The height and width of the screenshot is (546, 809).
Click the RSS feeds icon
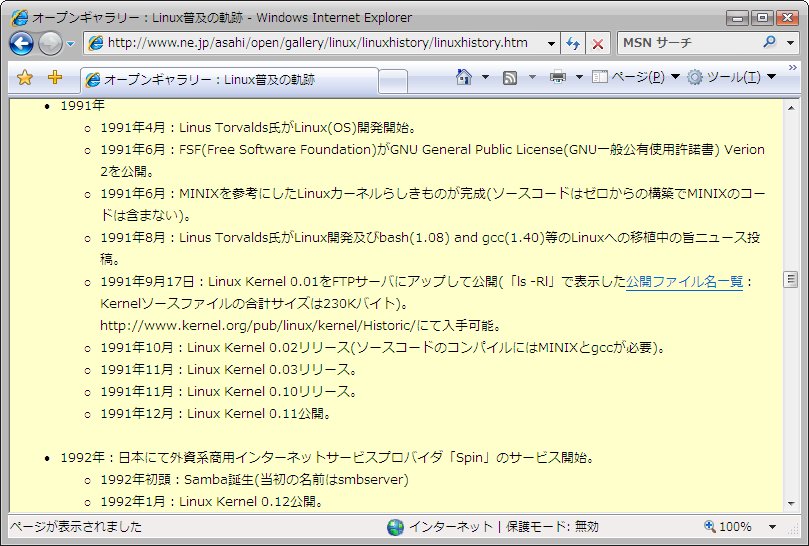point(510,78)
